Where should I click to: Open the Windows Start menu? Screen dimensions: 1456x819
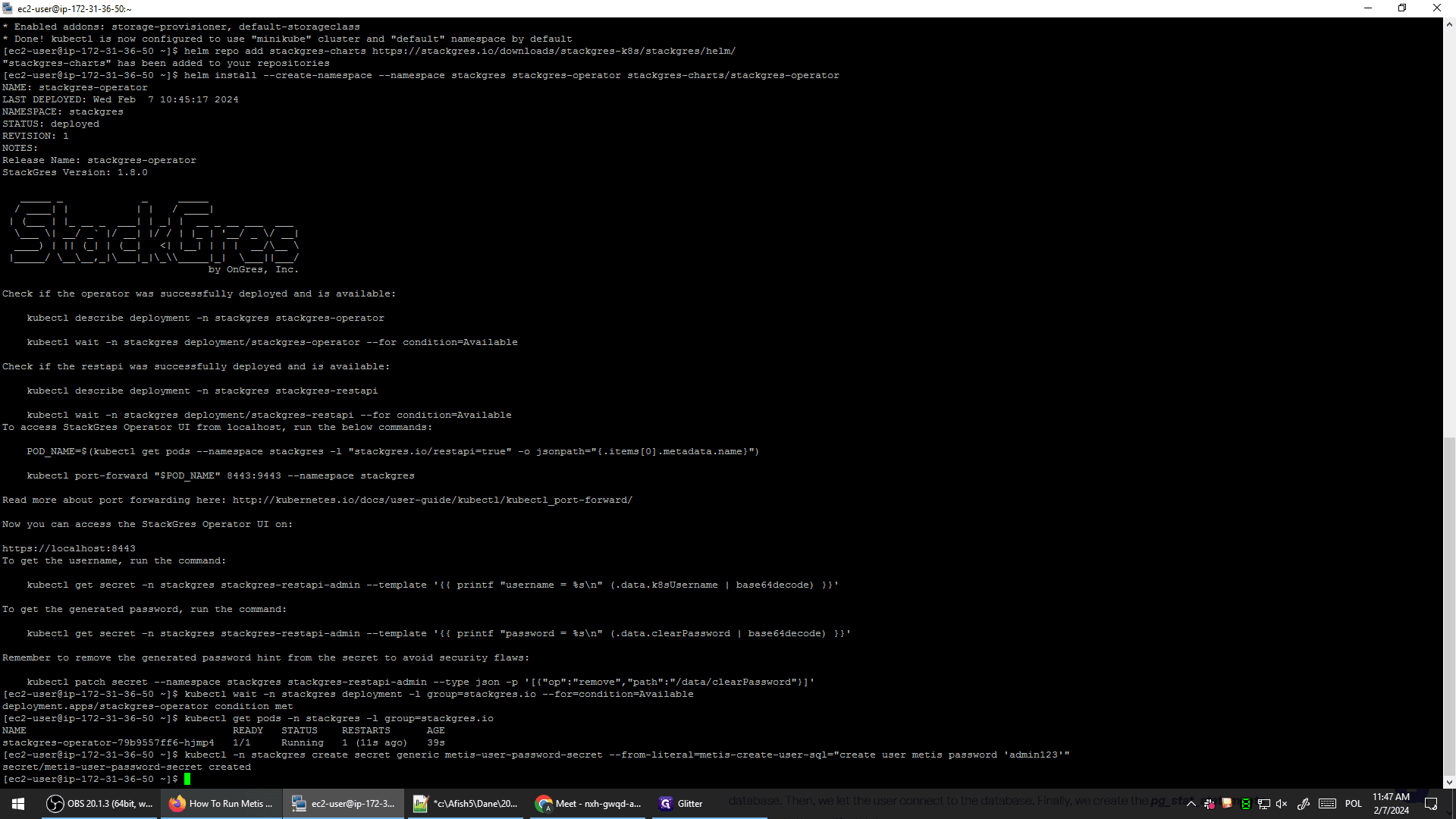point(18,804)
